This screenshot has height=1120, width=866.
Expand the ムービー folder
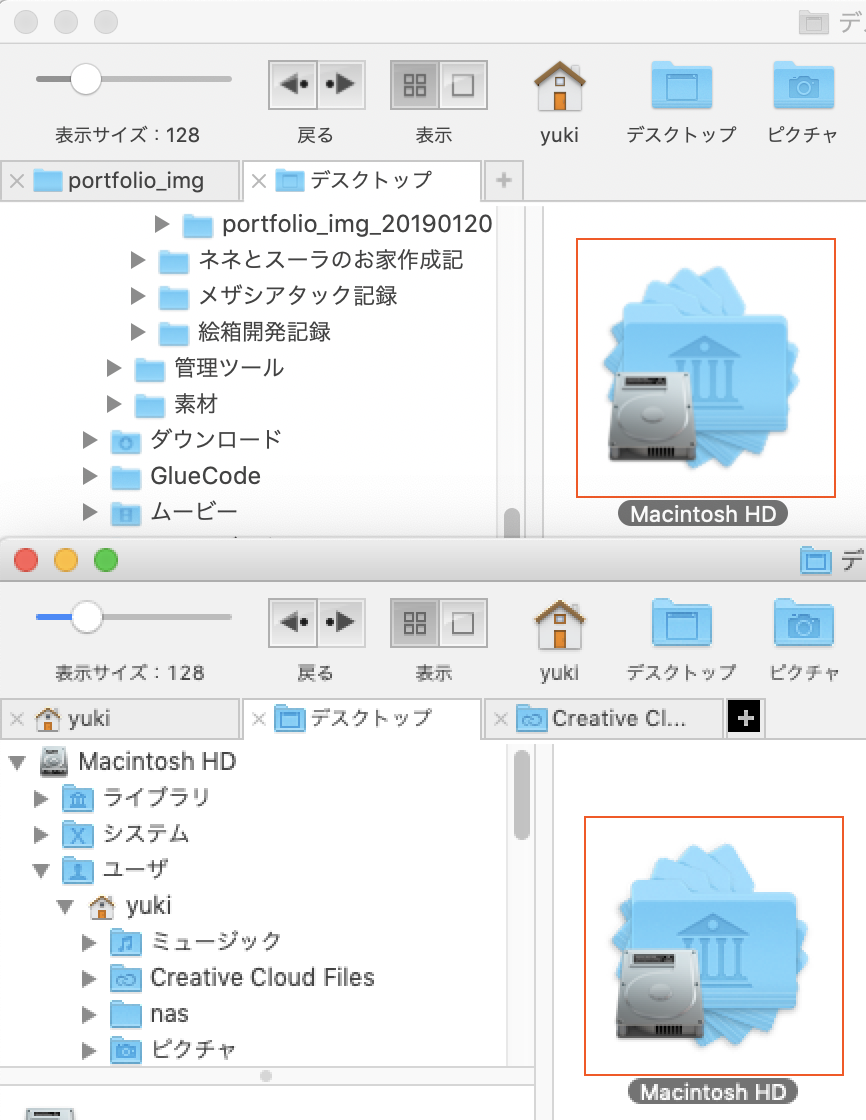click(x=89, y=511)
